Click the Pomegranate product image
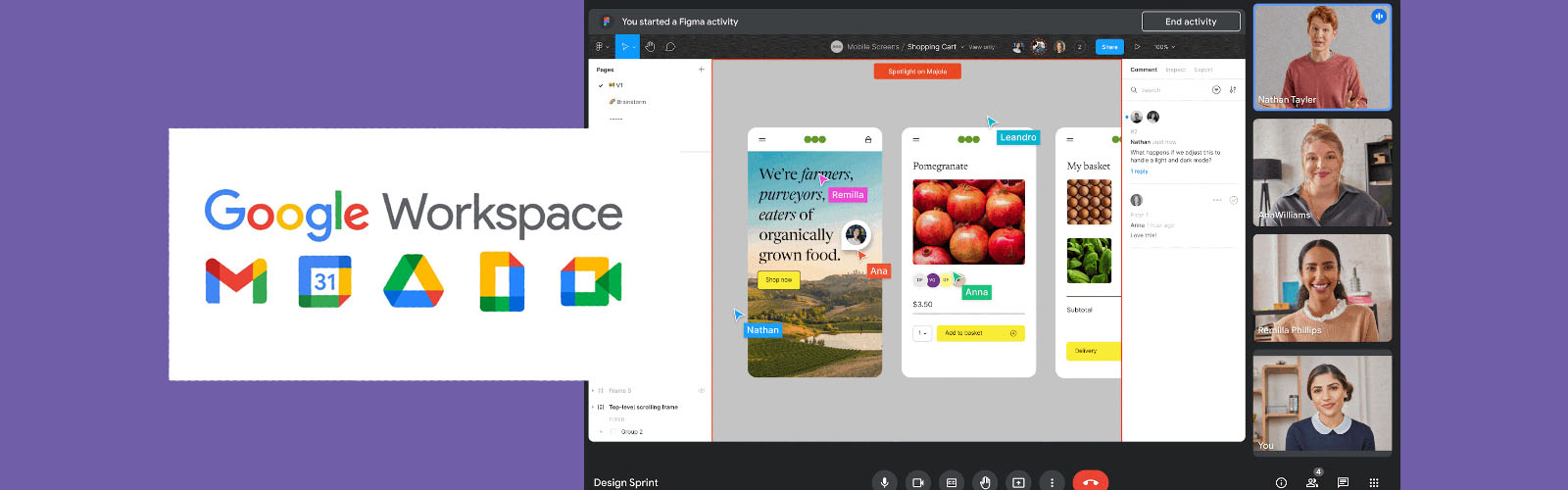The image size is (1568, 490). [x=968, y=221]
